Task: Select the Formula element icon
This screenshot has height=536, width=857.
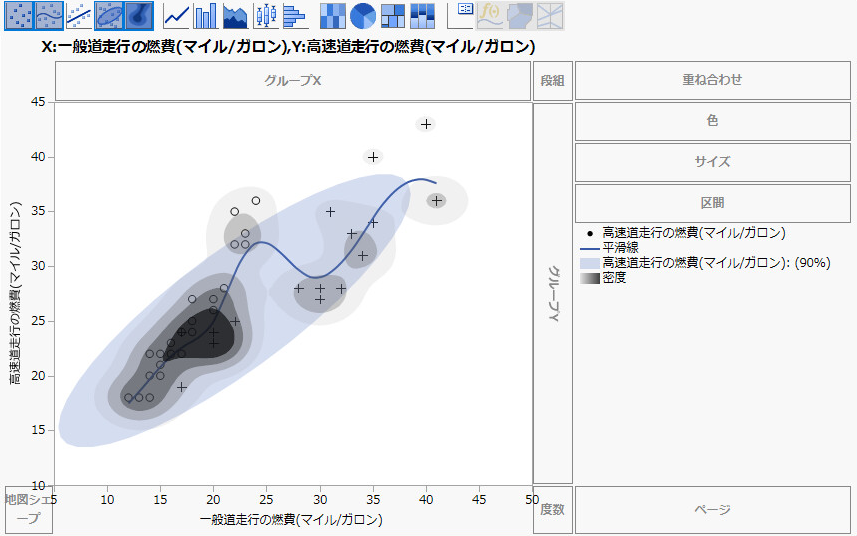Action: [490, 15]
